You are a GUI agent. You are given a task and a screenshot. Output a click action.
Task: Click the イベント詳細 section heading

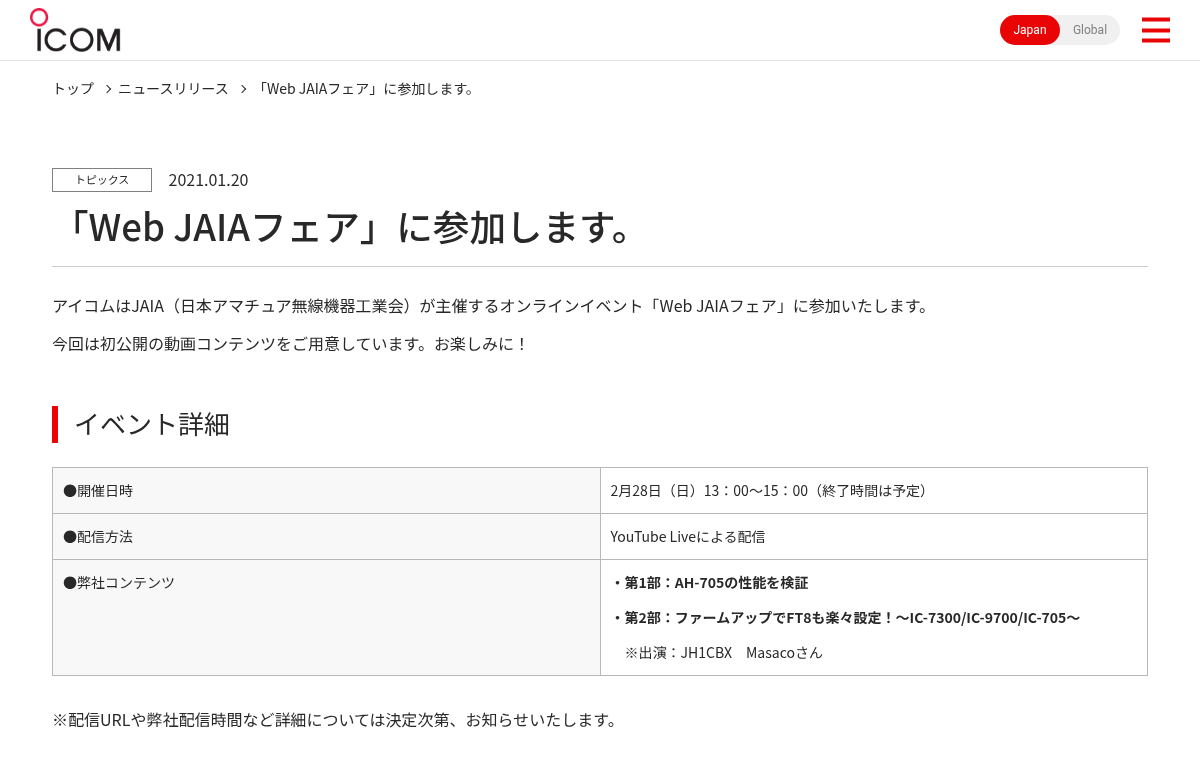[x=152, y=424]
